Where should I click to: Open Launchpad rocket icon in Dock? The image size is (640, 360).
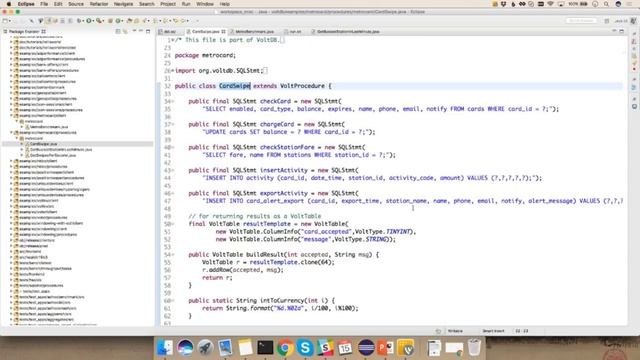[x=205, y=348]
